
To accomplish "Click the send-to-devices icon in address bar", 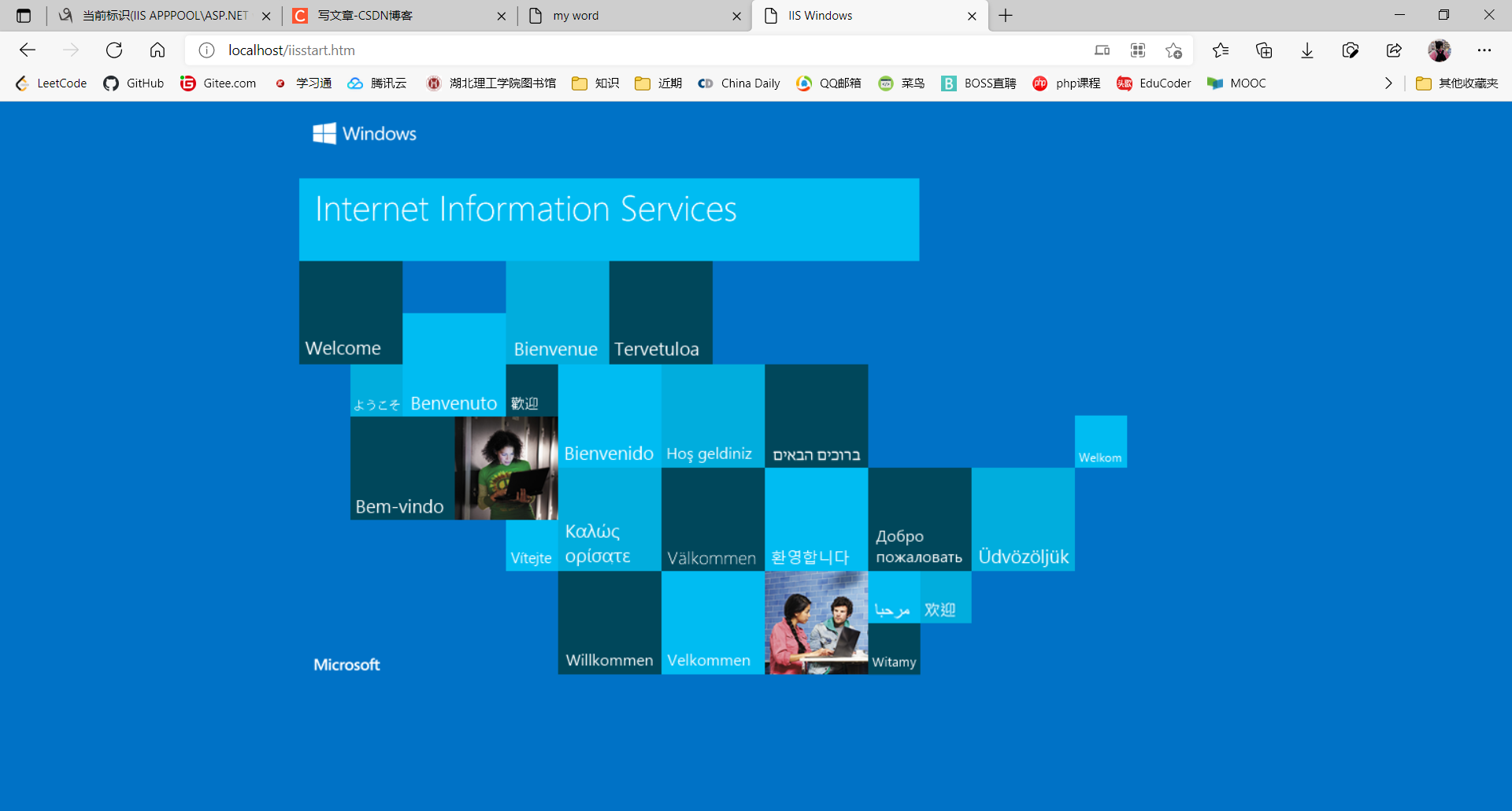I will click(1102, 50).
